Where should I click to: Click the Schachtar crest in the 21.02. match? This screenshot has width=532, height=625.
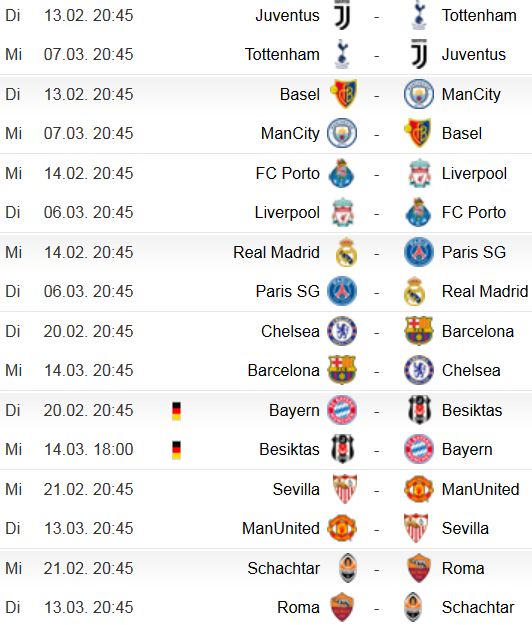pos(348,568)
